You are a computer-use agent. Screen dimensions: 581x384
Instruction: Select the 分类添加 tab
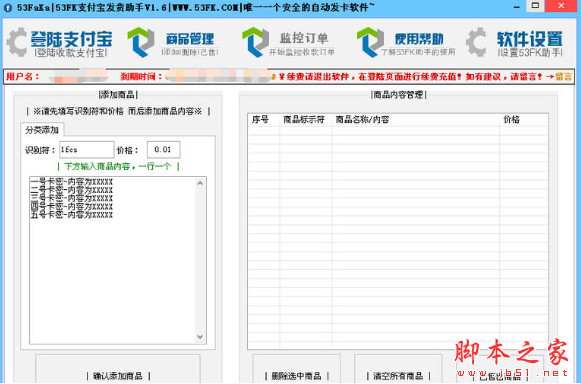(42, 130)
